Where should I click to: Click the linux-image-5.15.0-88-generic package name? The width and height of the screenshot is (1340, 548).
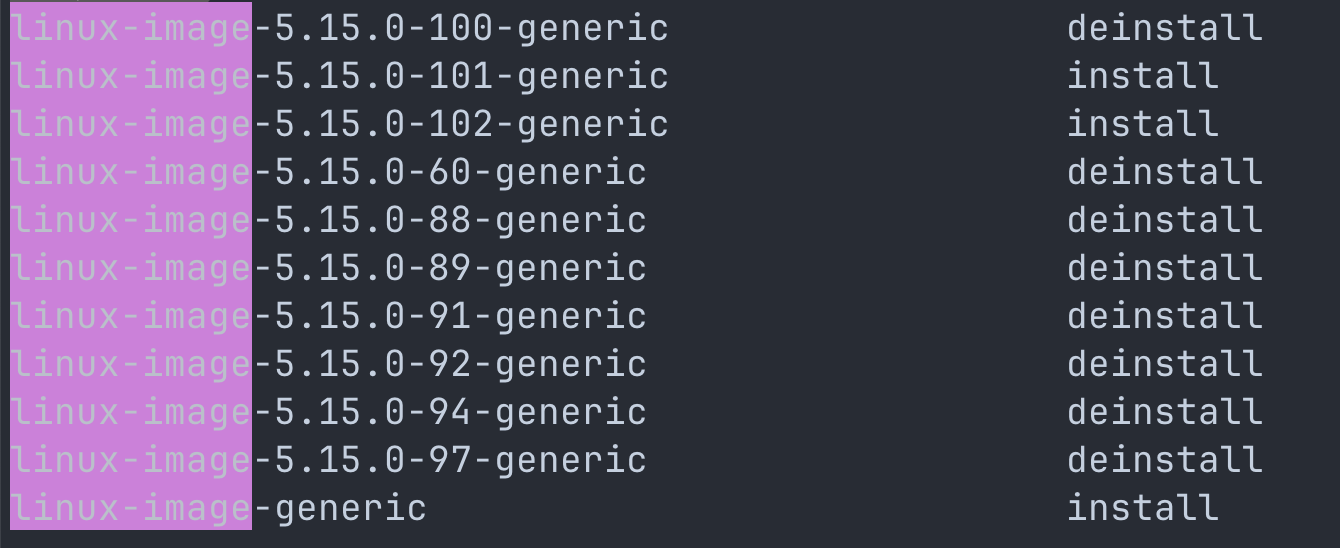[x=328, y=220]
